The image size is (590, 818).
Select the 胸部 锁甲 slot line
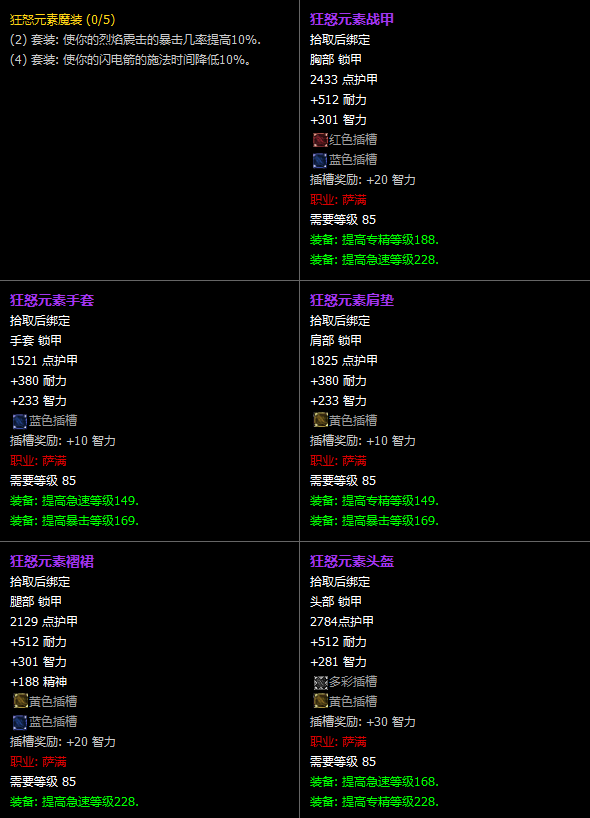335,59
